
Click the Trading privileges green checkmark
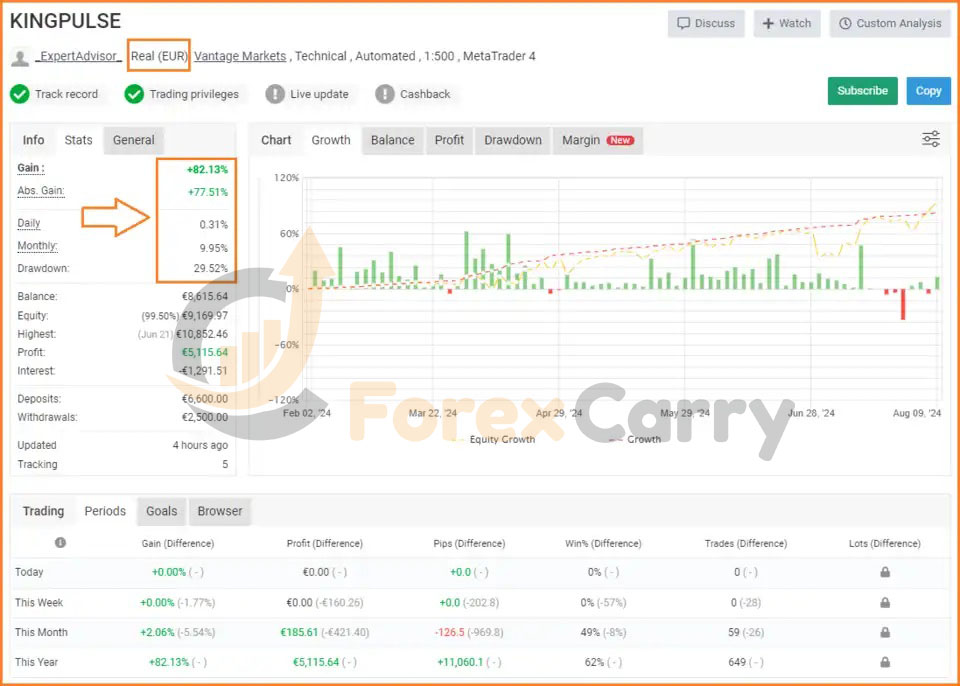pyautogui.click(x=134, y=94)
